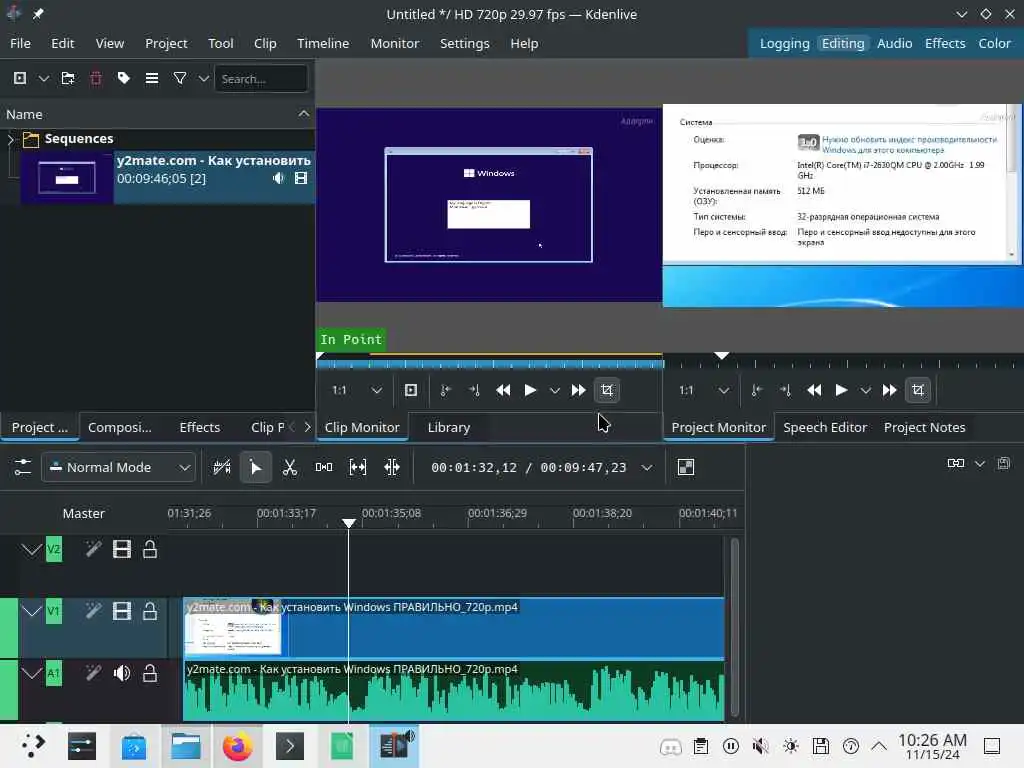Open filter options dropdown arrow
This screenshot has height=768, width=1024.
coord(204,78)
